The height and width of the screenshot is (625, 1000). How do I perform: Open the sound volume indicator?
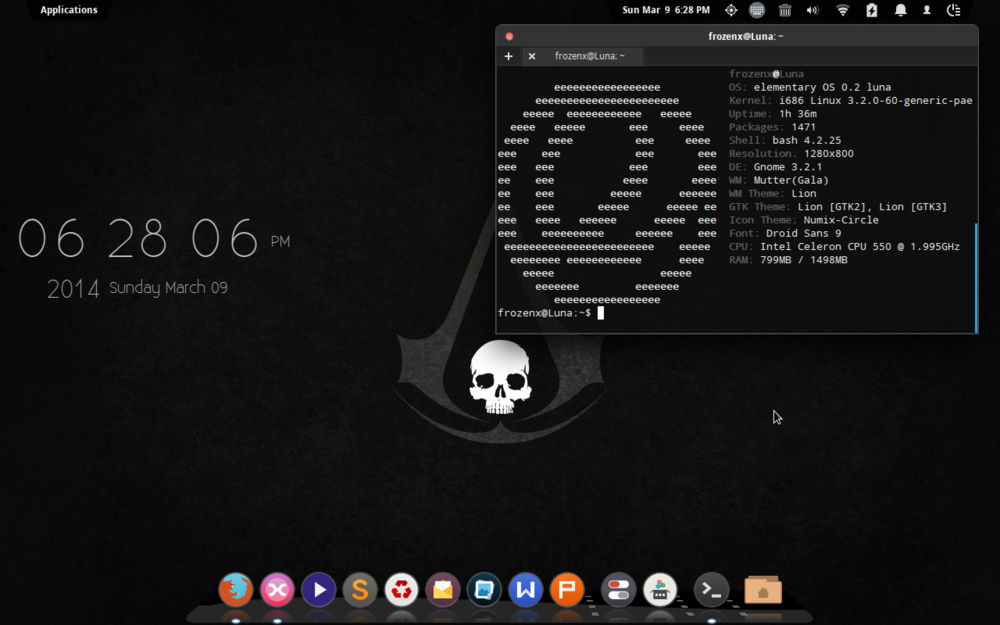point(812,10)
